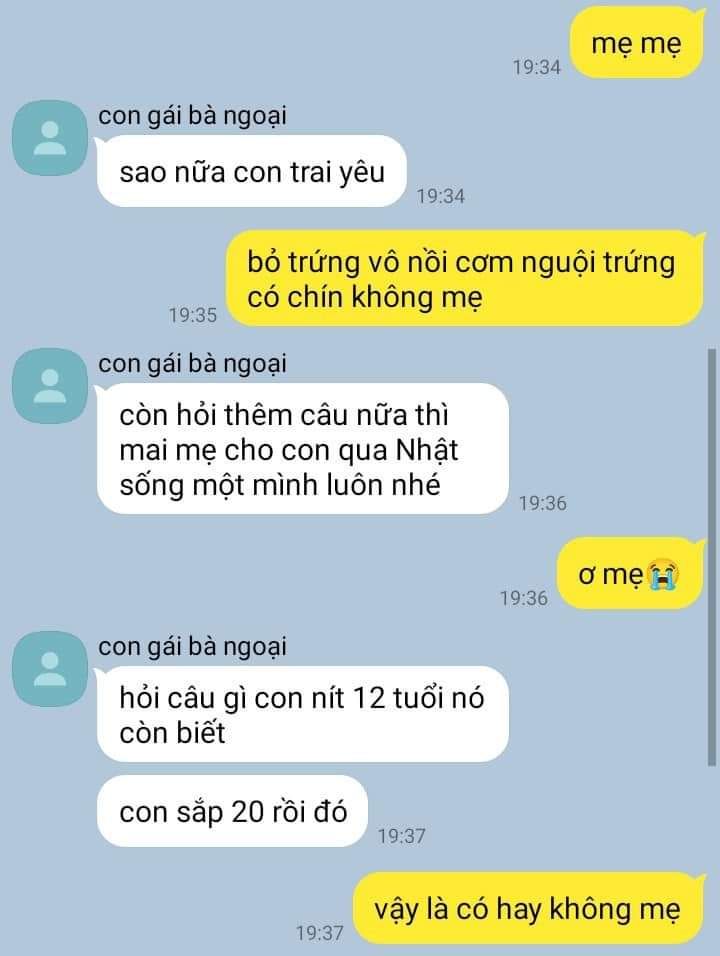Click sender name above "còn hỏi thêm câu nữa"

pyautogui.click(x=192, y=363)
